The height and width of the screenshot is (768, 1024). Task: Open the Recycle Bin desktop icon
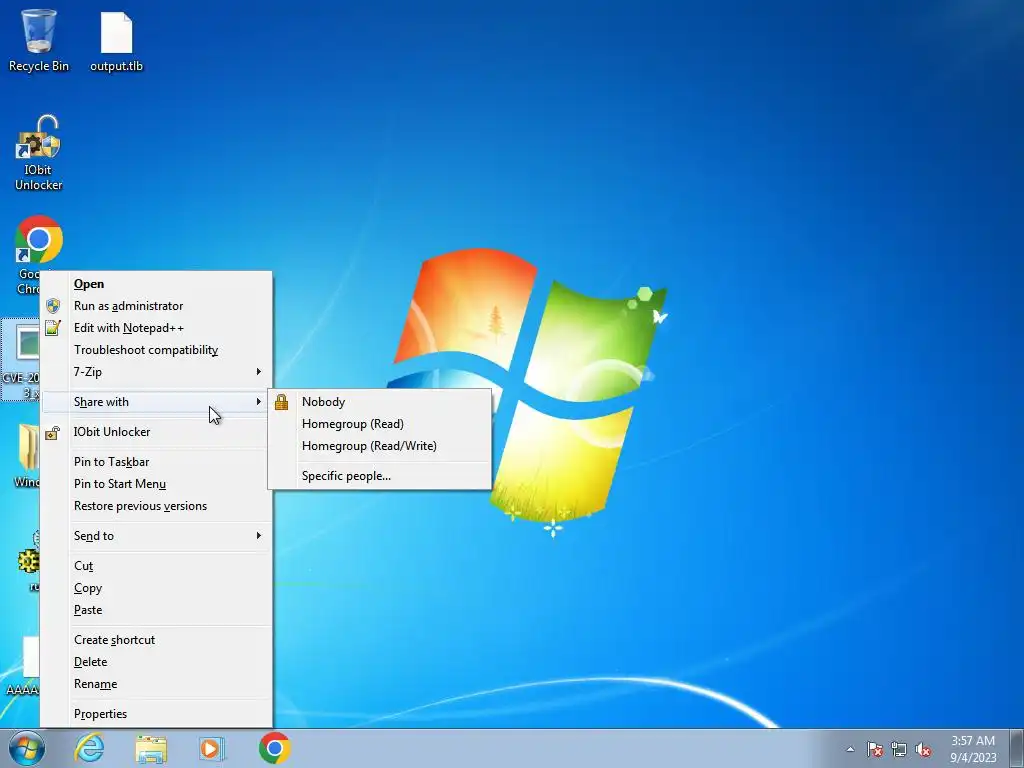(38, 40)
